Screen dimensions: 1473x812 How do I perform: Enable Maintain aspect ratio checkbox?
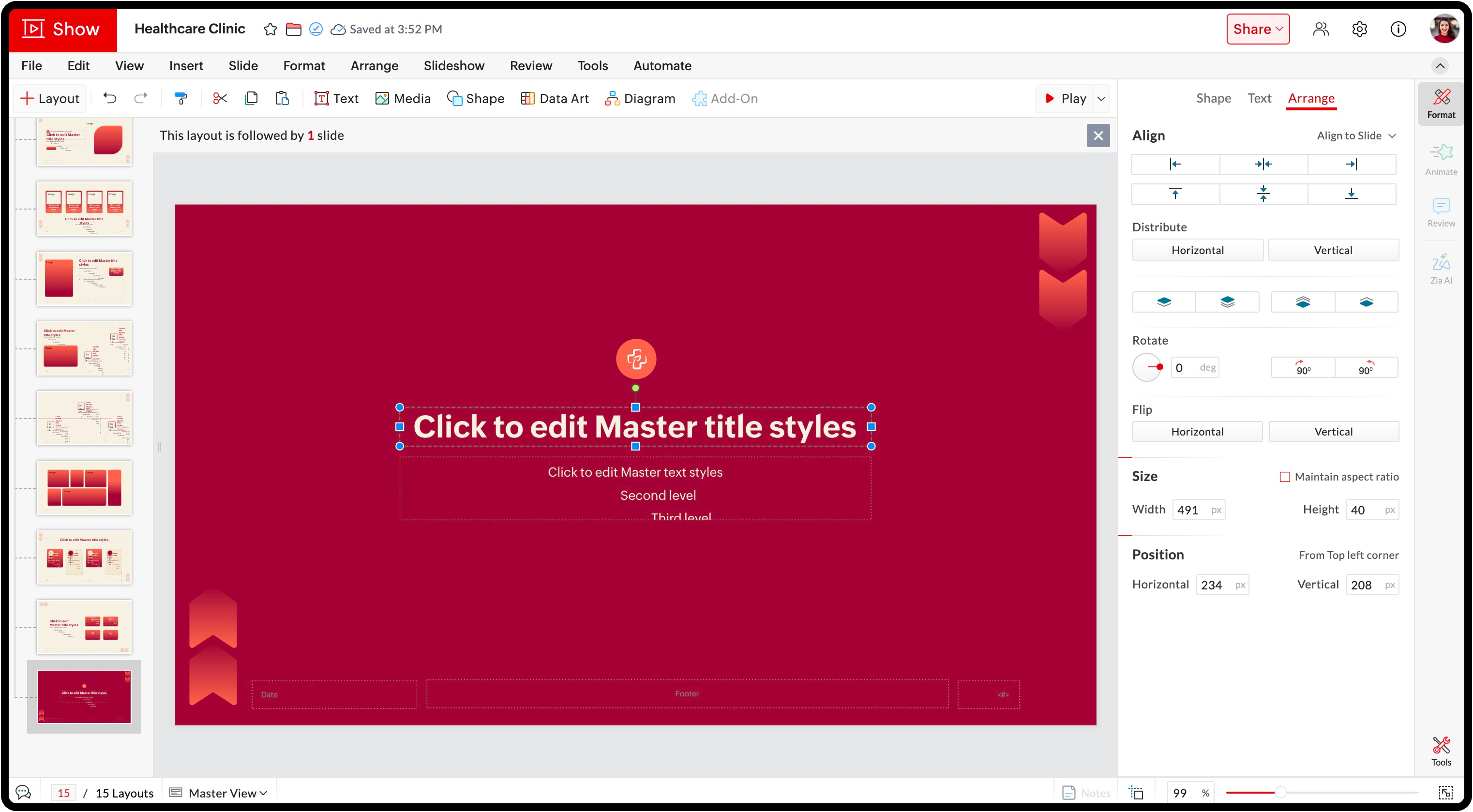pos(1284,477)
